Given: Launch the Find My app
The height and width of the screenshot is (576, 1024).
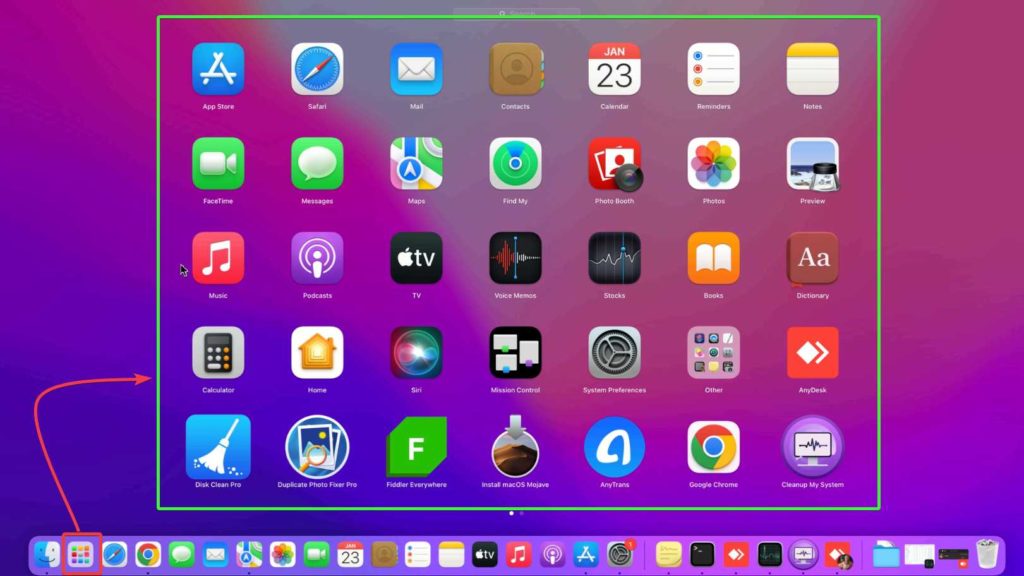Looking at the screenshot, I should point(515,164).
